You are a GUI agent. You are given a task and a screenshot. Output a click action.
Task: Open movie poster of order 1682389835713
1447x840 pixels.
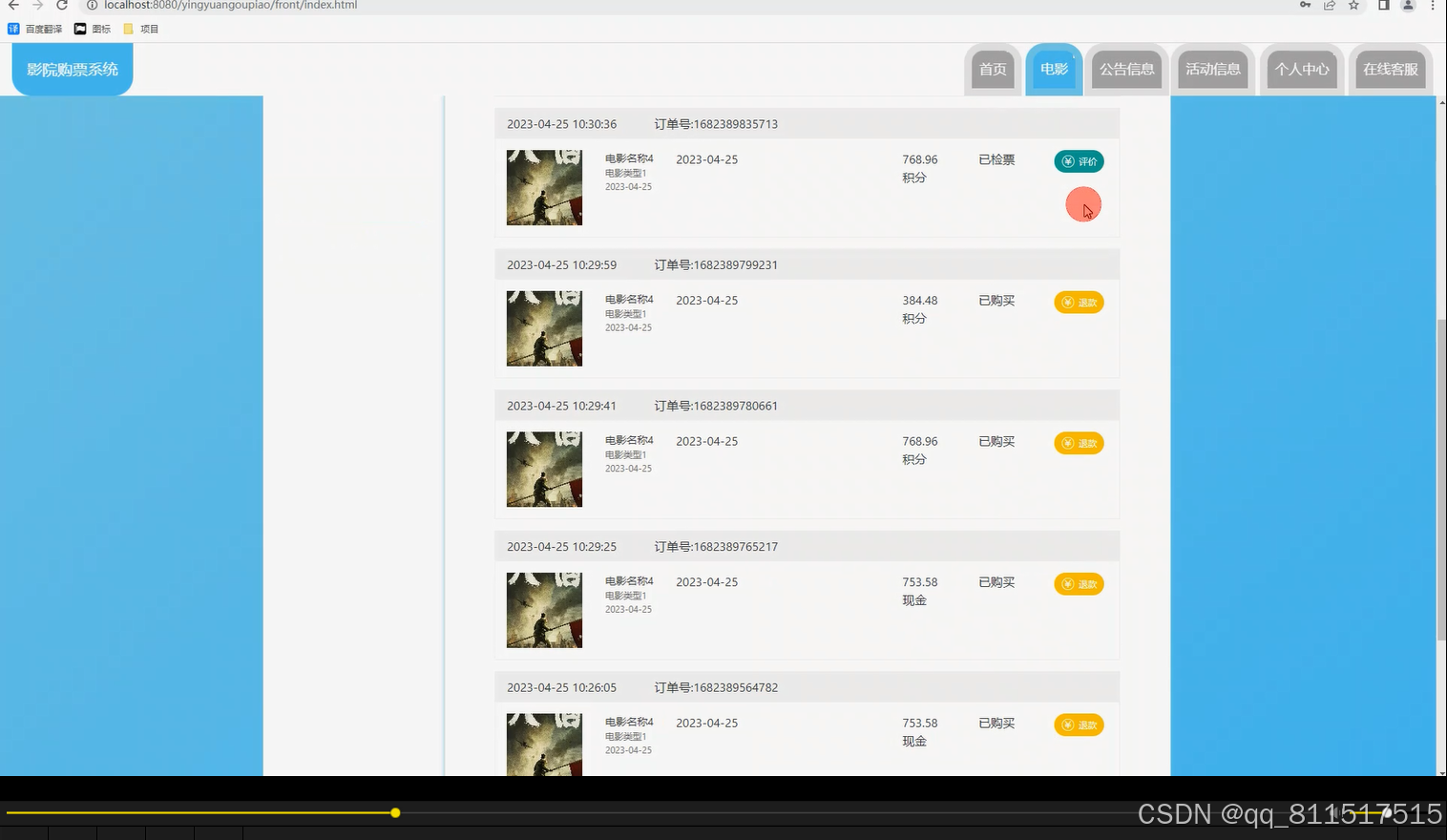pos(544,187)
